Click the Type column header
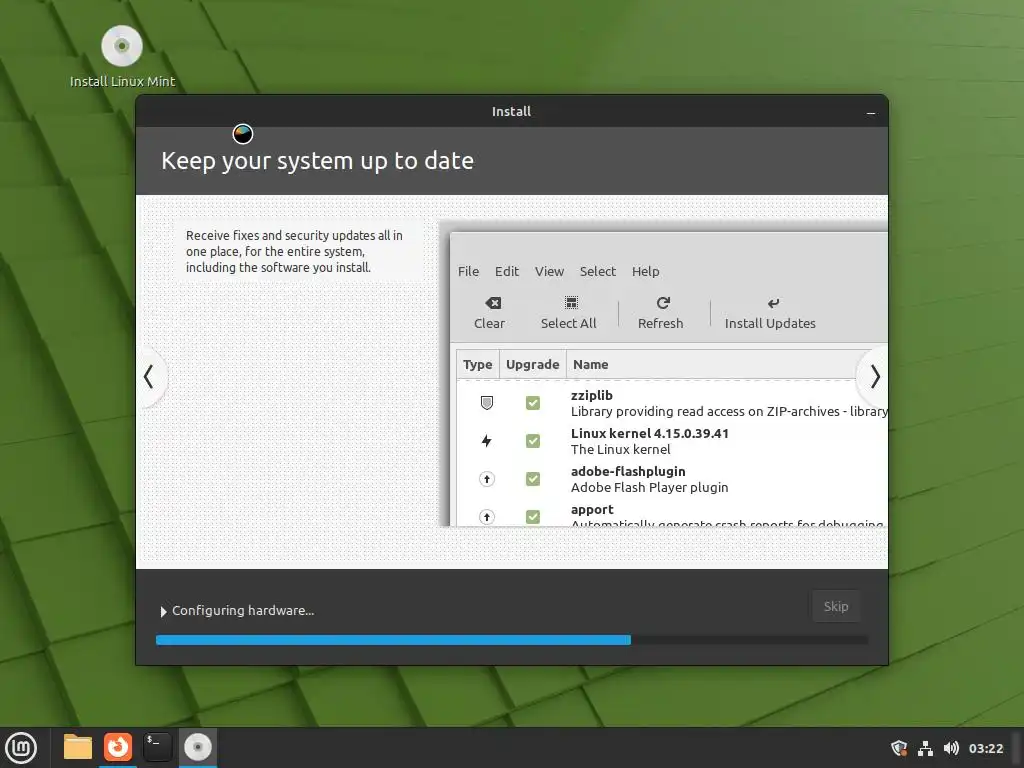The height and width of the screenshot is (768, 1024). [x=477, y=364]
